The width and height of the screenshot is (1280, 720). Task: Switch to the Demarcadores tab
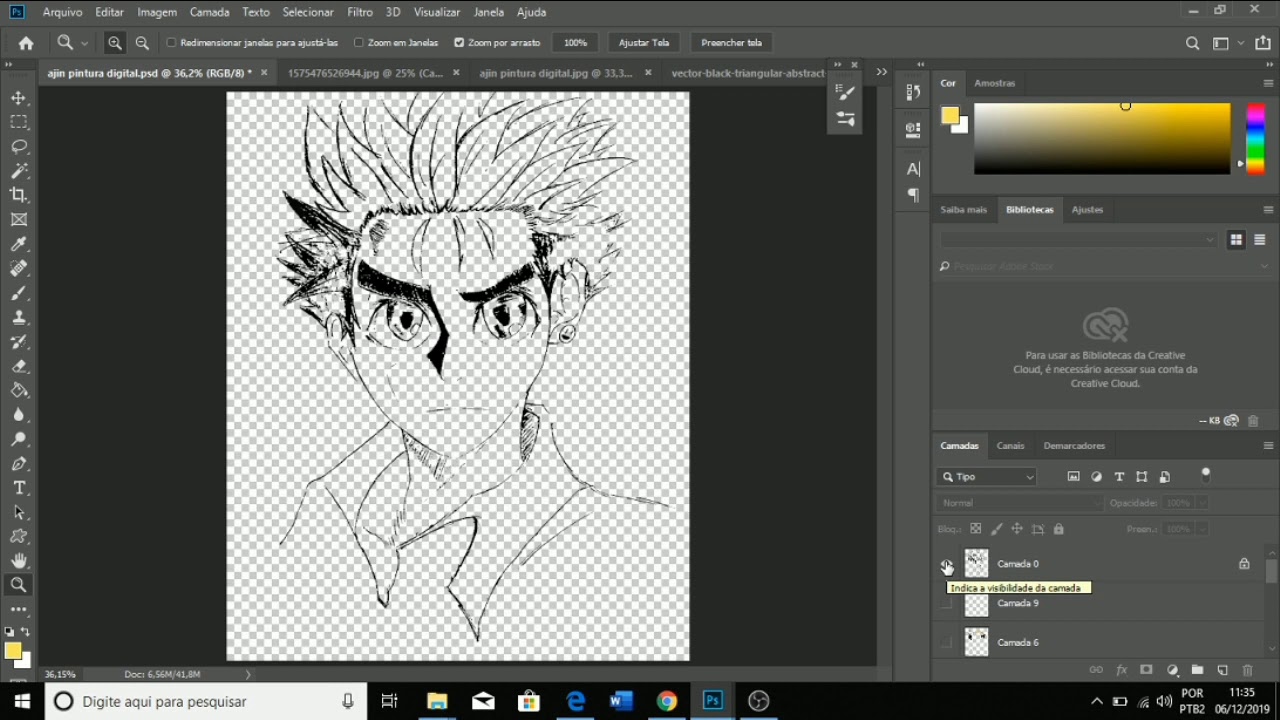pyautogui.click(x=1074, y=446)
